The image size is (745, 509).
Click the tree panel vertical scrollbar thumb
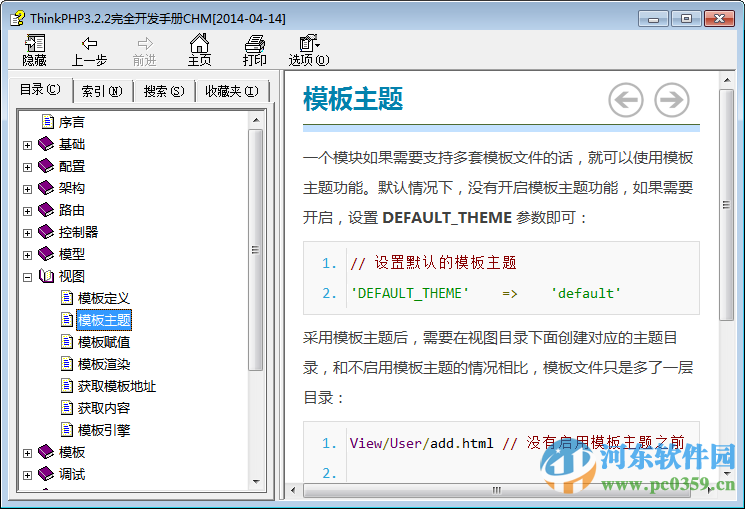(256, 250)
